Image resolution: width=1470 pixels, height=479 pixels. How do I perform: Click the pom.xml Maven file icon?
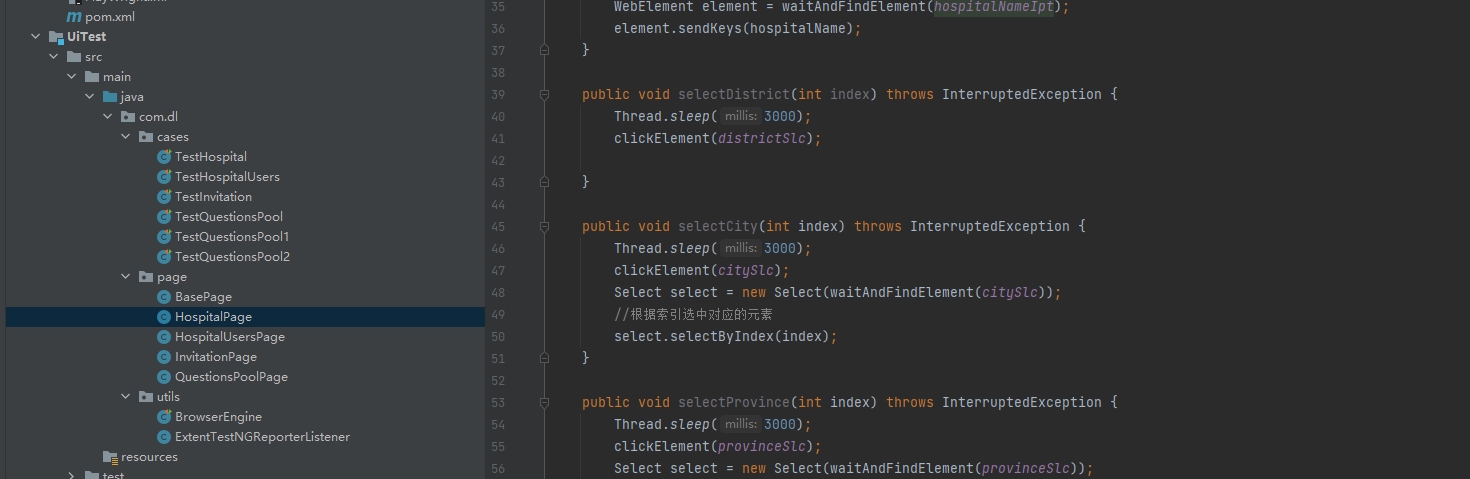coord(74,17)
